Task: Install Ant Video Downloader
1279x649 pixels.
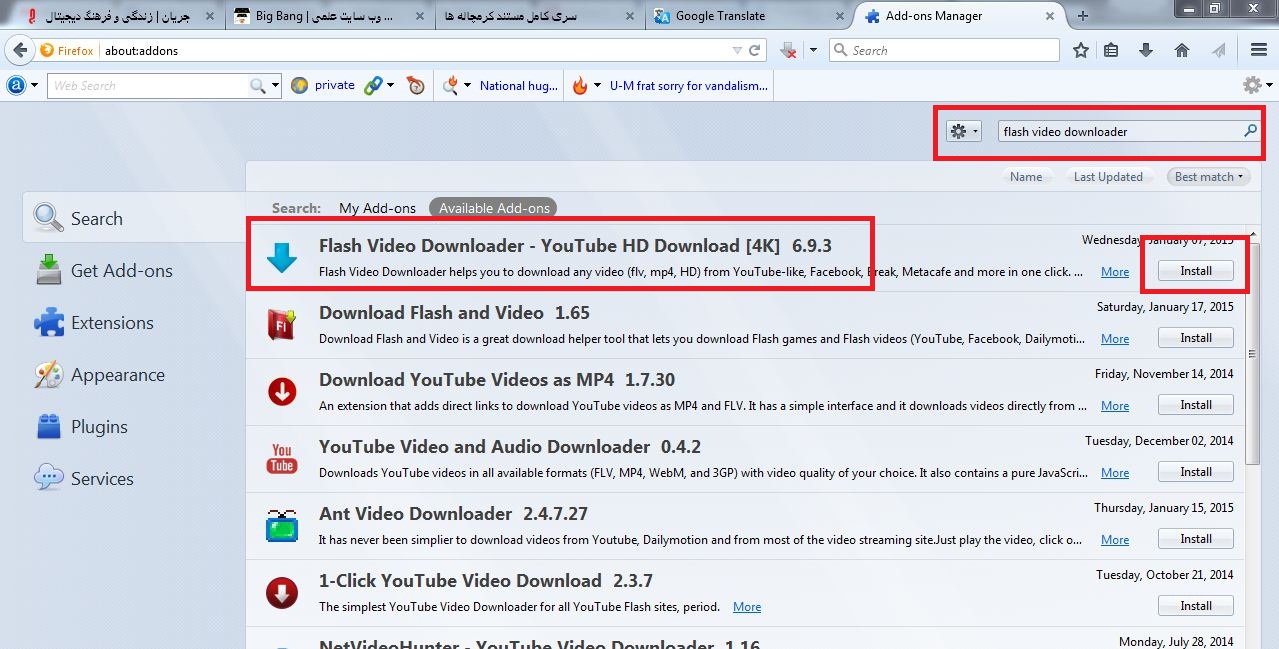Action: click(1195, 539)
